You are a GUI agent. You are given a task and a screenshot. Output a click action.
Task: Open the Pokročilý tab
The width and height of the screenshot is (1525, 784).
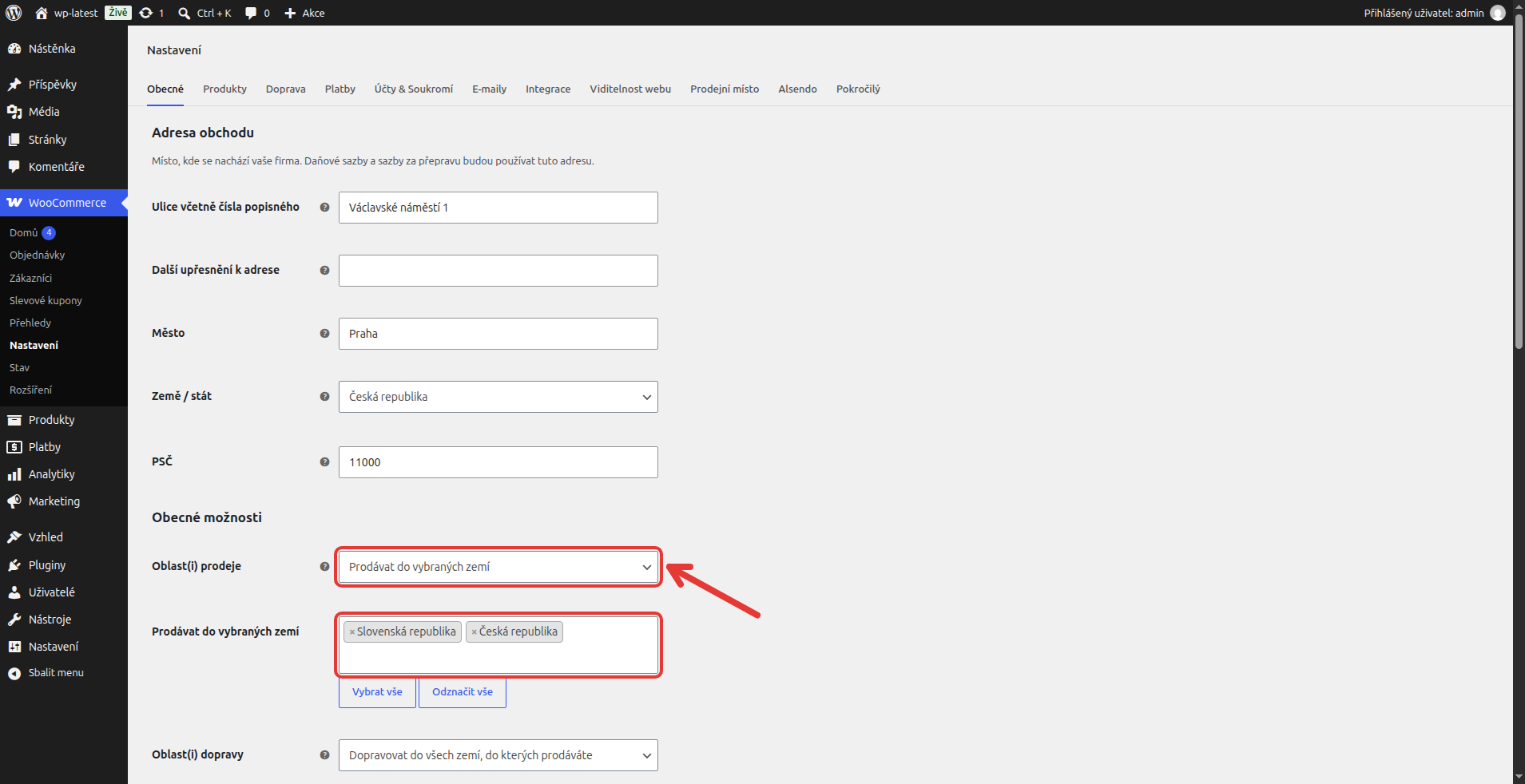click(x=858, y=89)
